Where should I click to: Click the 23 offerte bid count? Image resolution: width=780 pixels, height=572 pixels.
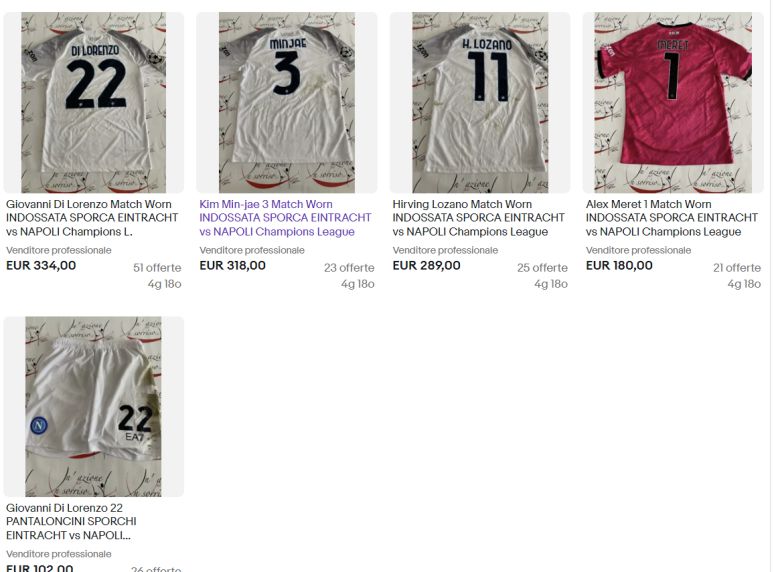point(349,268)
